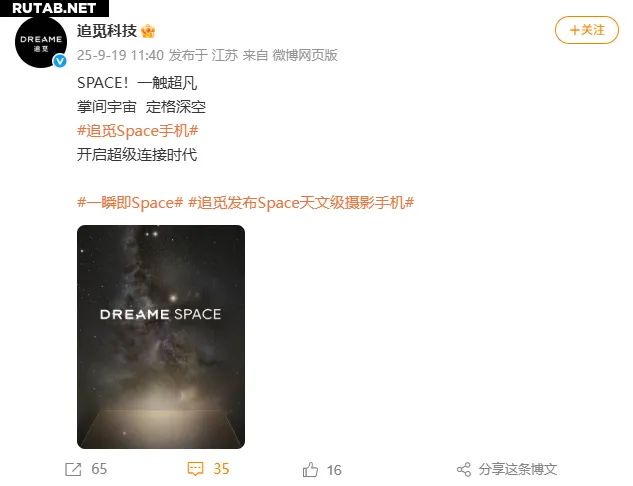Screen dimensions: 633x486
Task: Open the DREAME round profile avatar
Action: pyautogui.click(x=41, y=43)
